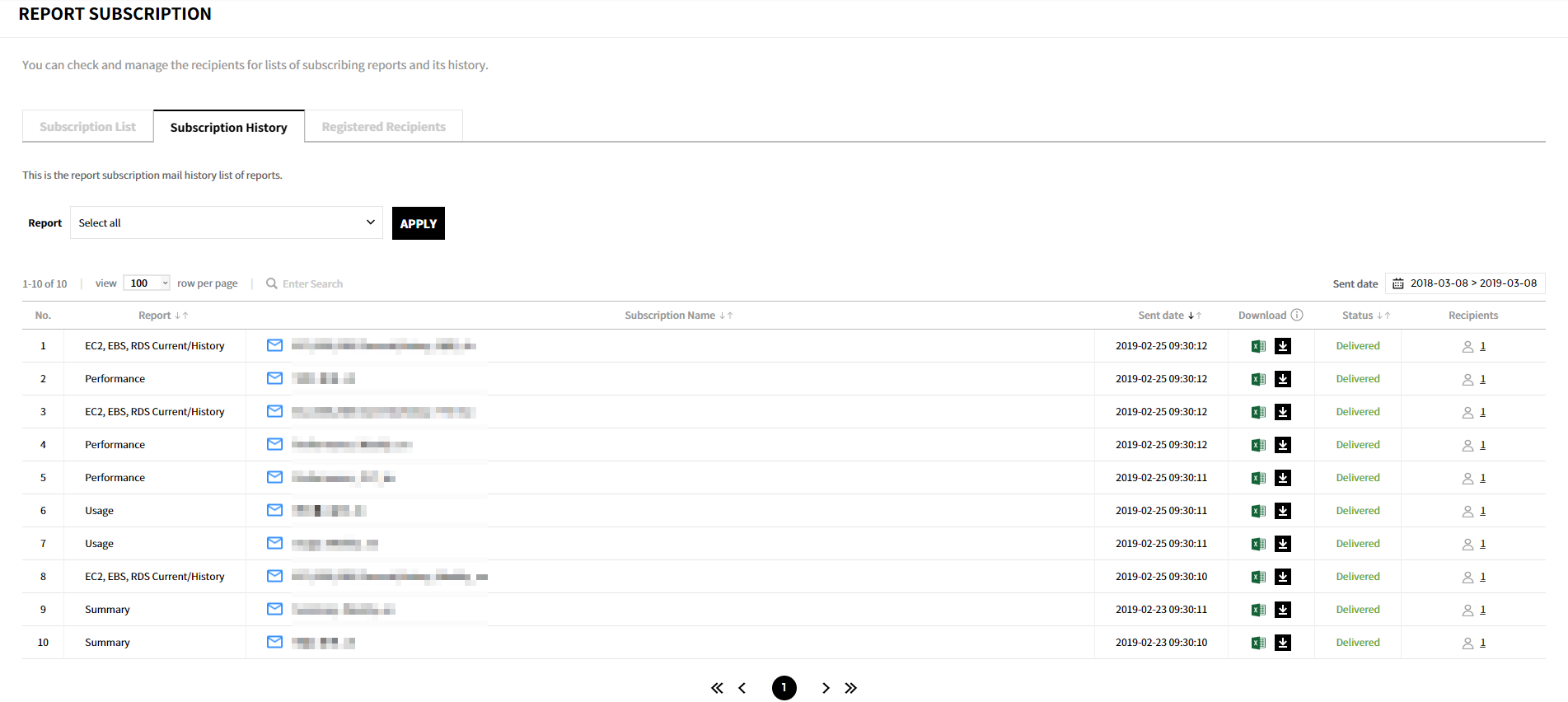Switch to the Subscription List tab
Screen dimensions: 1568x702
pyautogui.click(x=87, y=127)
